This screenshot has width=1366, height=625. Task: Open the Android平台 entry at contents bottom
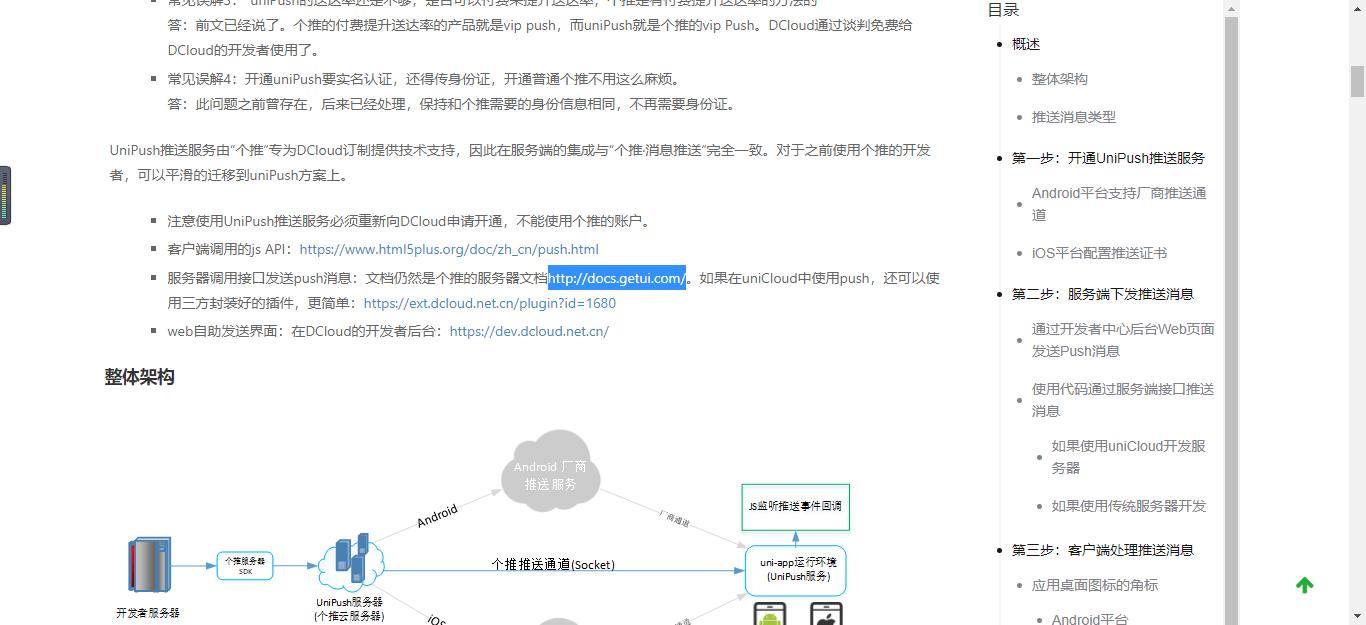pyautogui.click(x=1090, y=619)
